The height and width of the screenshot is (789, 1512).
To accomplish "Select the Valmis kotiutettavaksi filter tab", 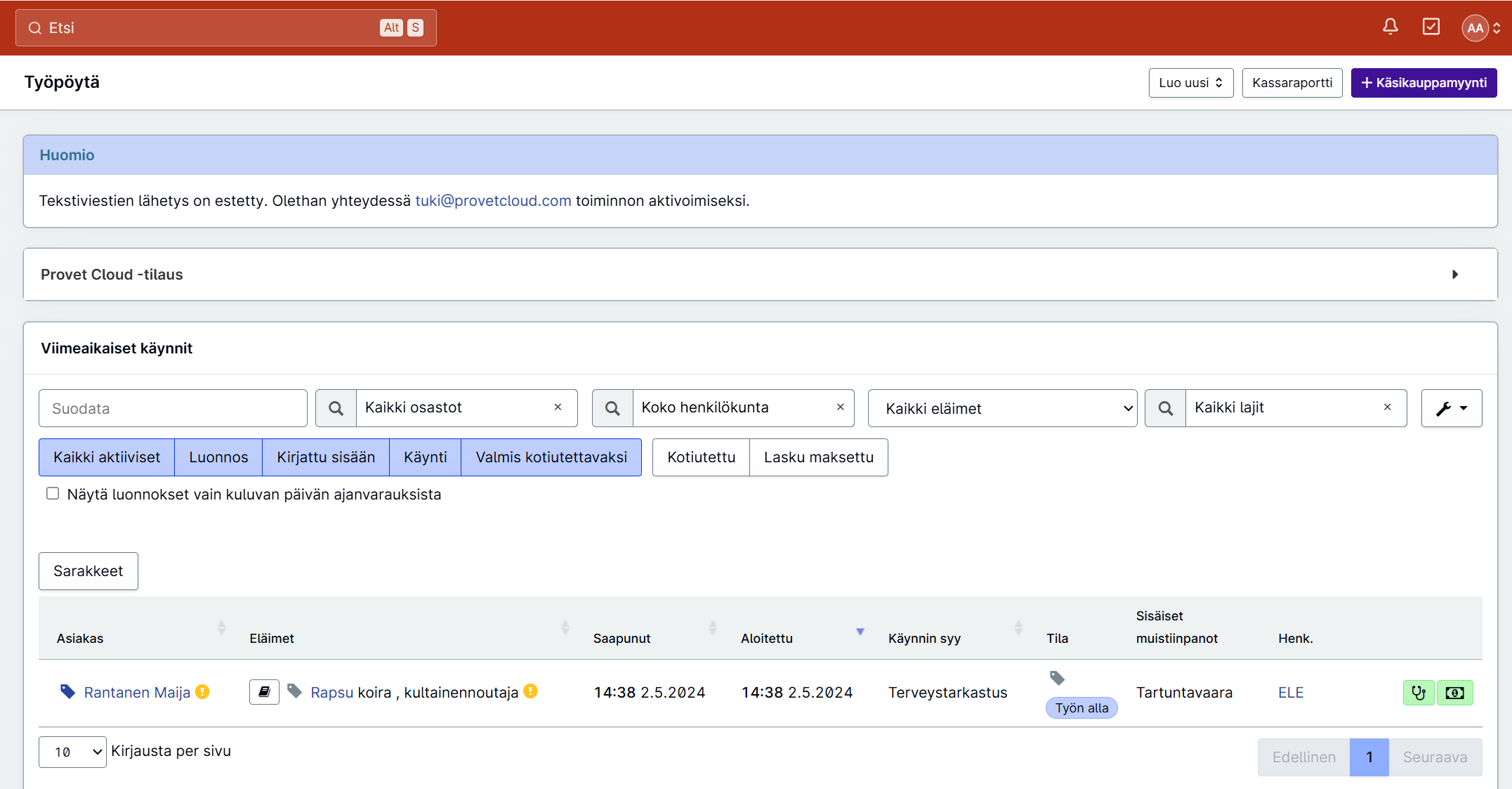I will [551, 457].
